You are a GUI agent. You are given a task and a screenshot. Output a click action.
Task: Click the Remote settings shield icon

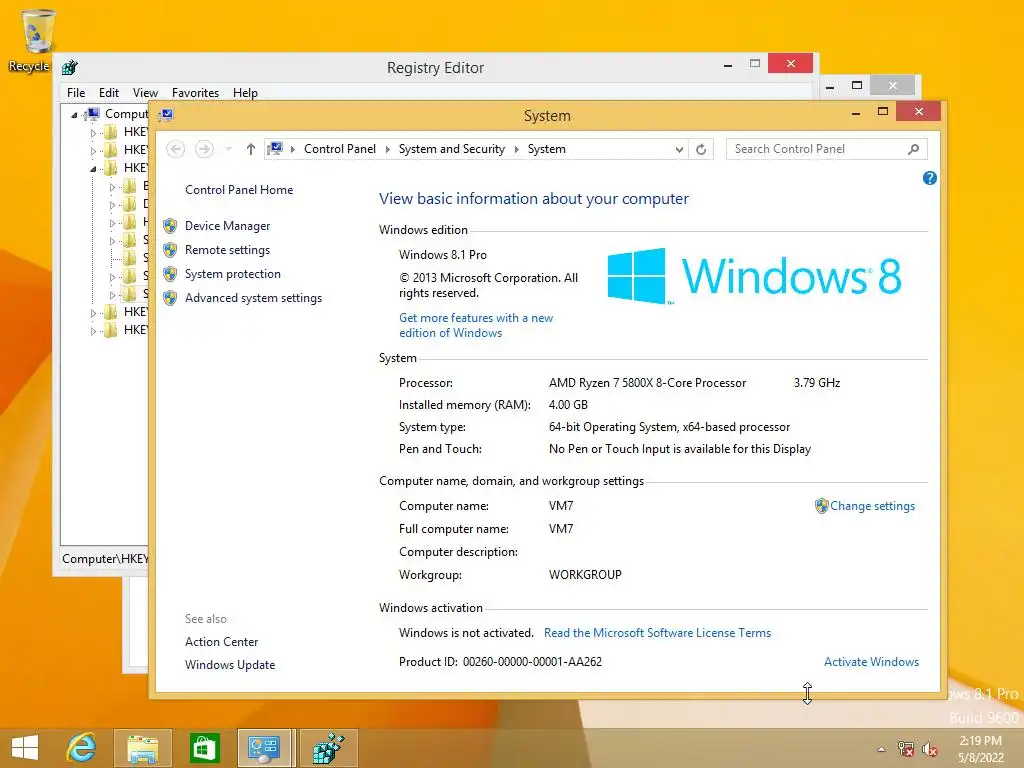tap(170, 250)
